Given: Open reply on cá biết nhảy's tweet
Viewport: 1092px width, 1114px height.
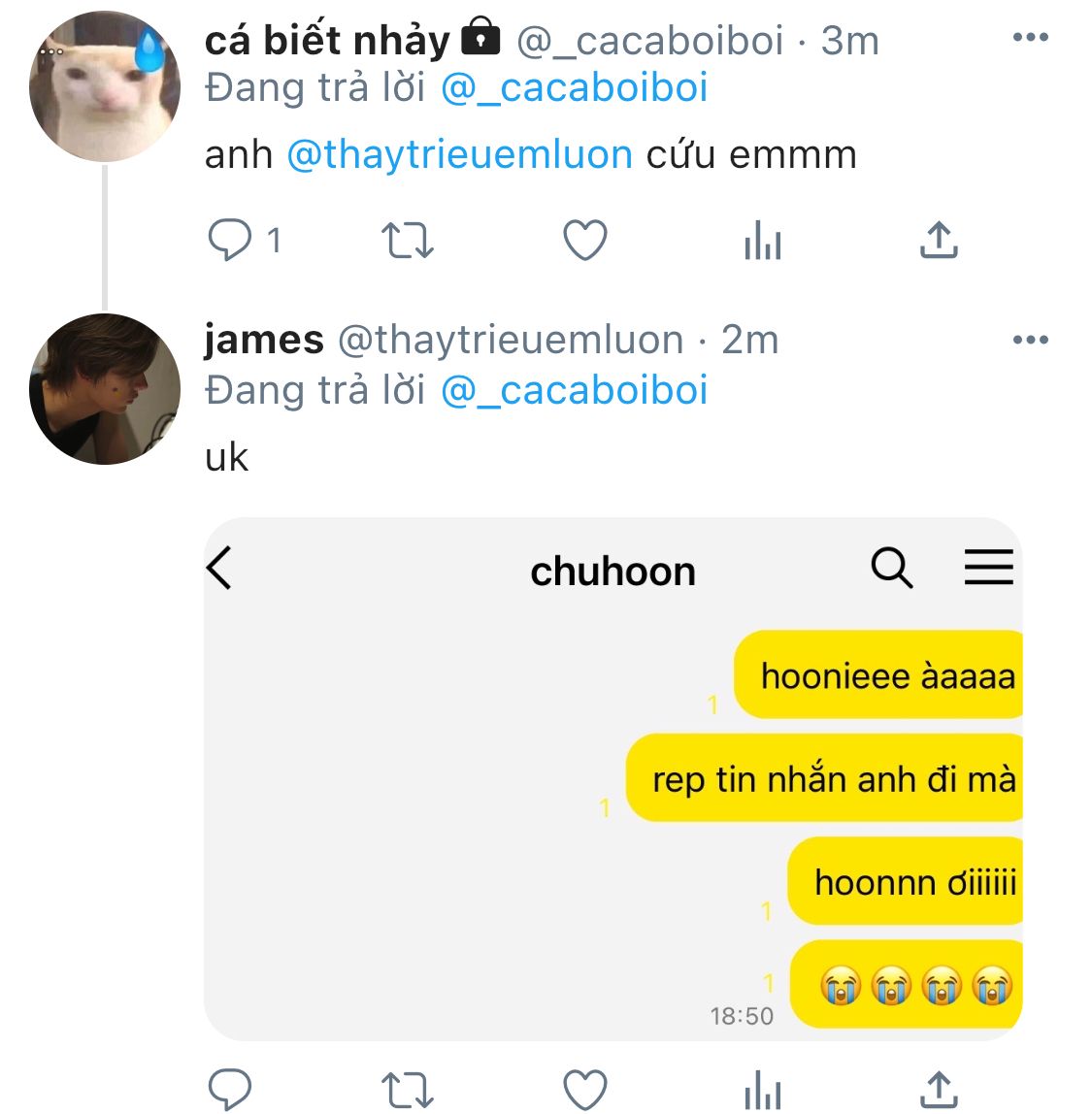Looking at the screenshot, I should click(x=229, y=240).
